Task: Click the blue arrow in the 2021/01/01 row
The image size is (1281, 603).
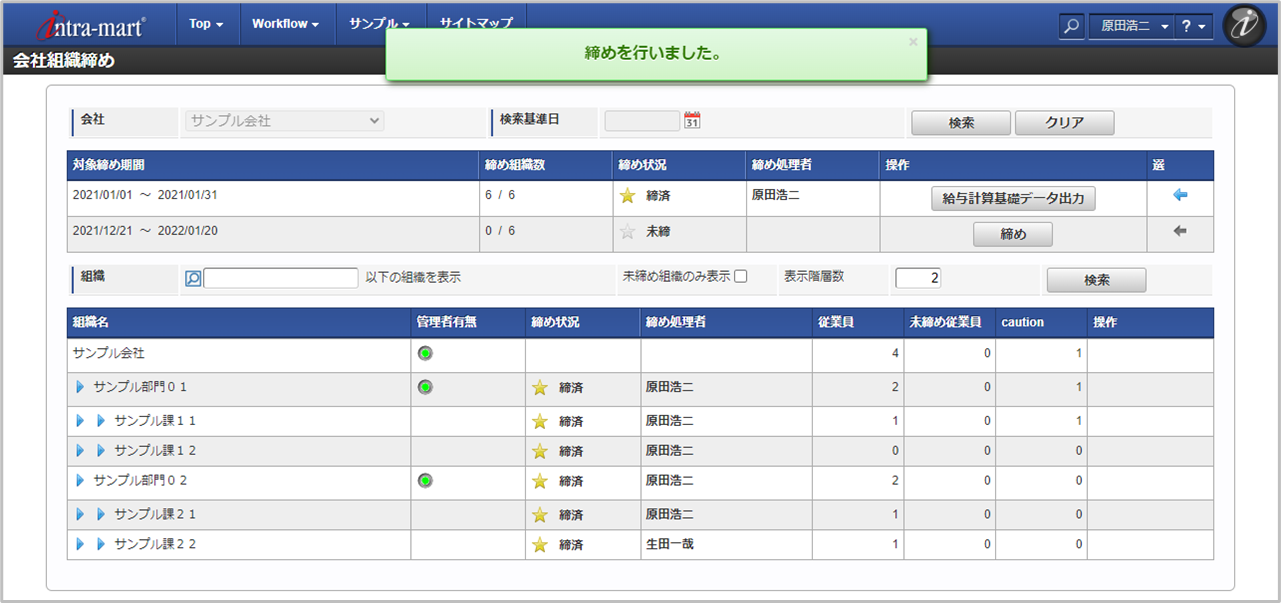Action: point(1180,196)
